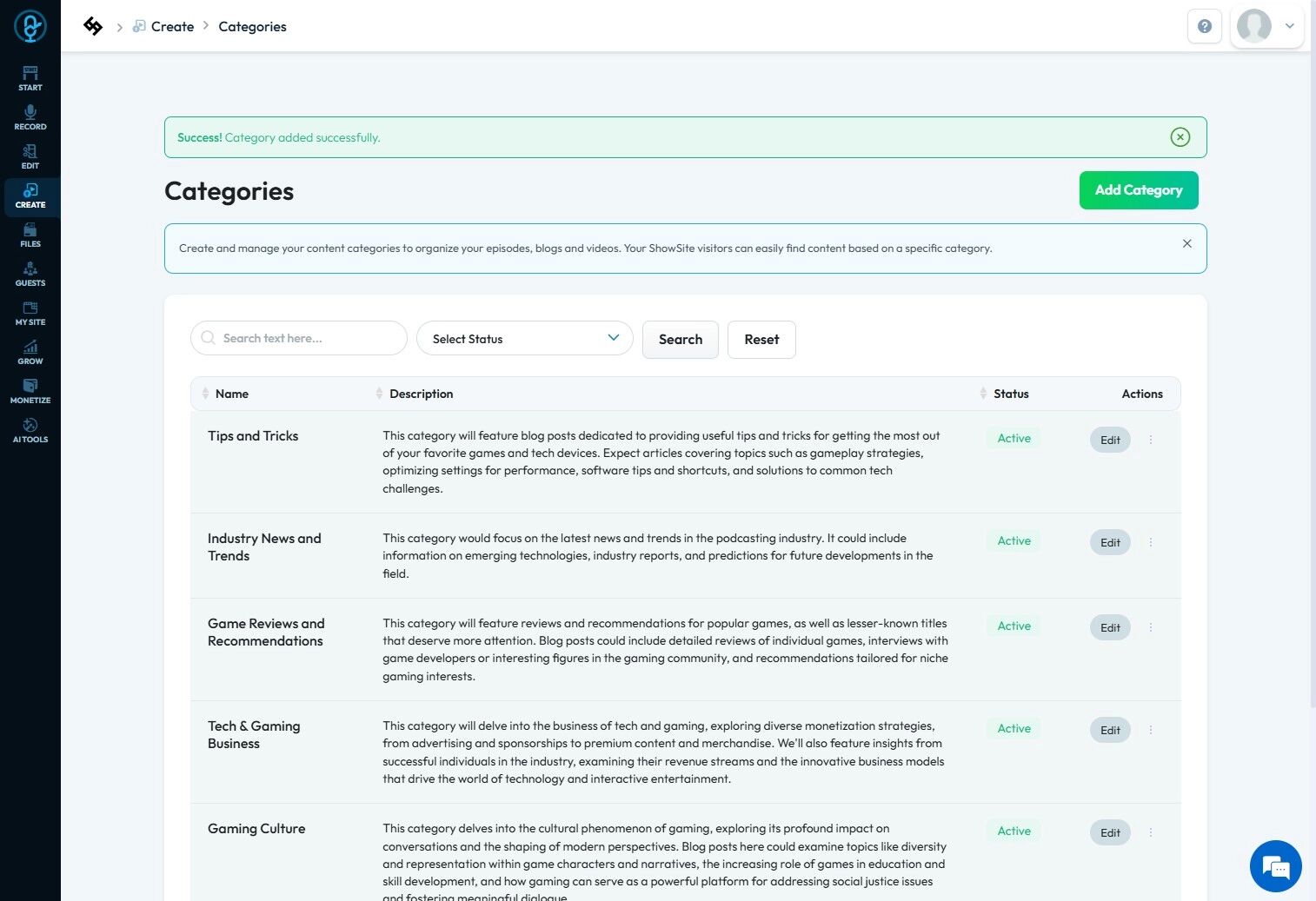
Task: Open the live chat widget
Action: [1275, 866]
